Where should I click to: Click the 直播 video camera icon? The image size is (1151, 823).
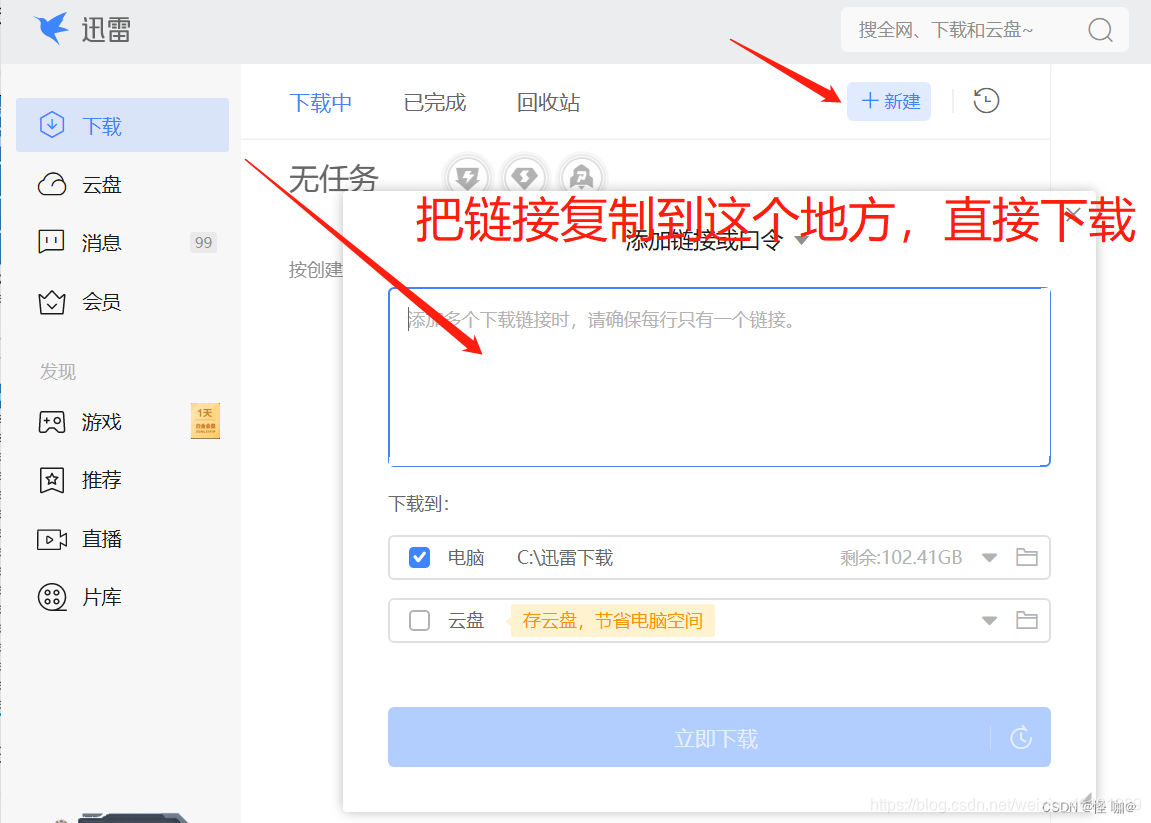pyautogui.click(x=51, y=540)
